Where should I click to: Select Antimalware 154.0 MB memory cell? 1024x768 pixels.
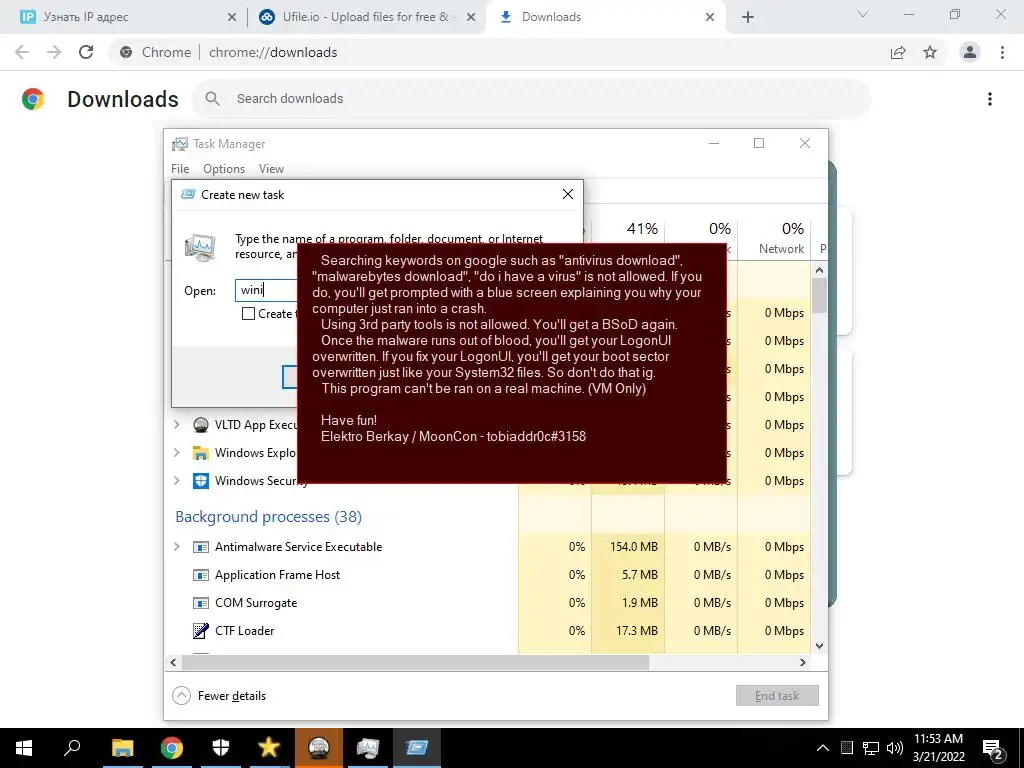tap(628, 547)
